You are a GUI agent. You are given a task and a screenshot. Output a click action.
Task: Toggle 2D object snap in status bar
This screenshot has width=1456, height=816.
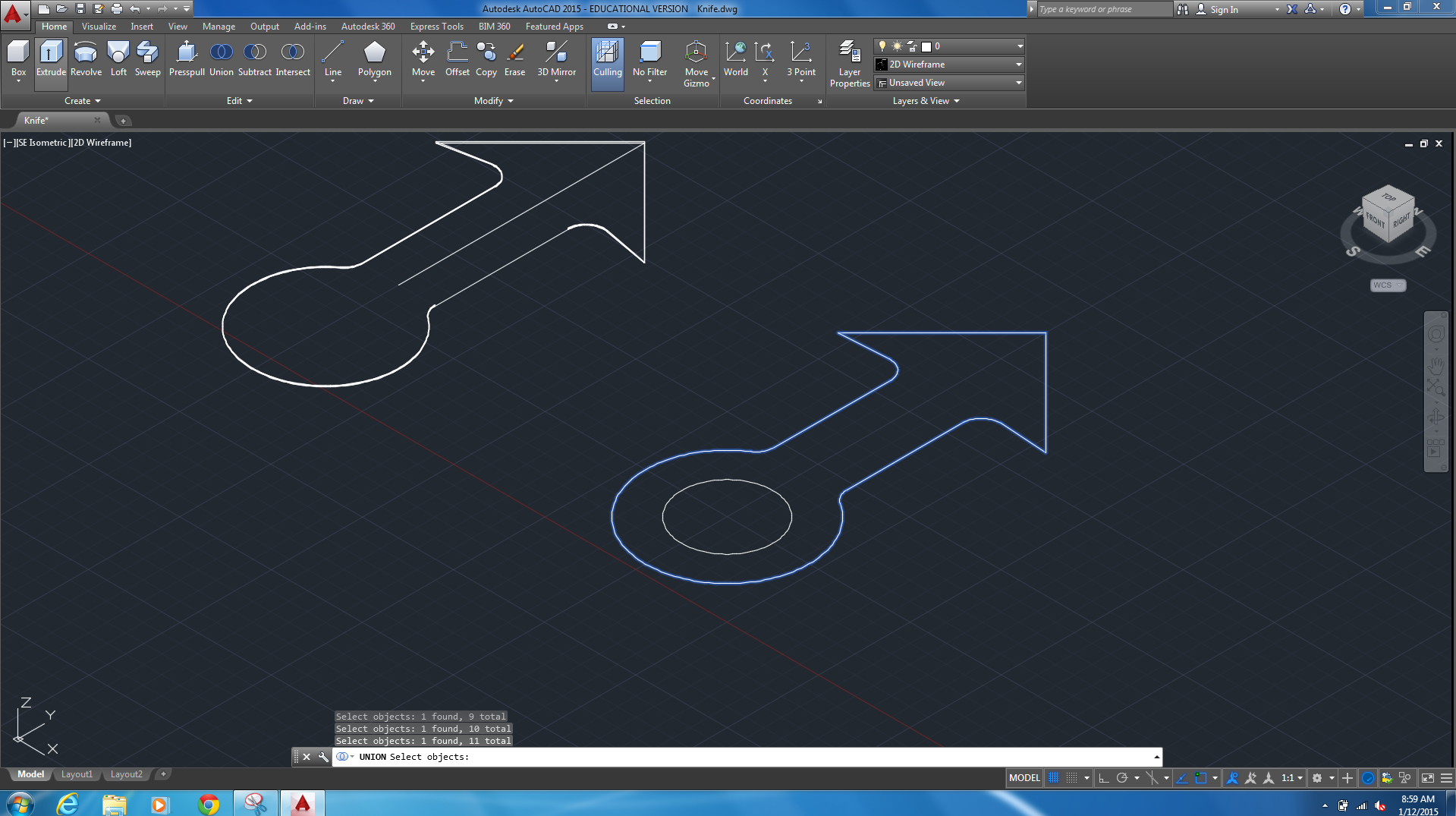(1201, 777)
